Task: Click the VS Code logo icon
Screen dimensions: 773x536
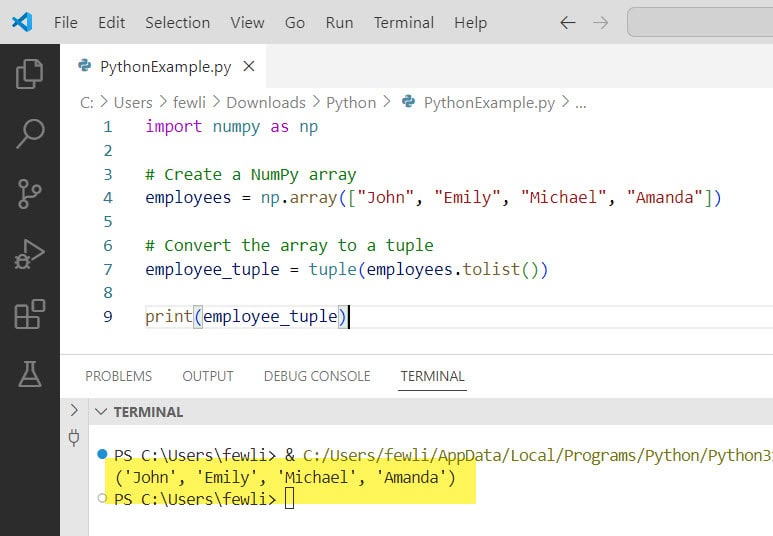Action: [22, 22]
